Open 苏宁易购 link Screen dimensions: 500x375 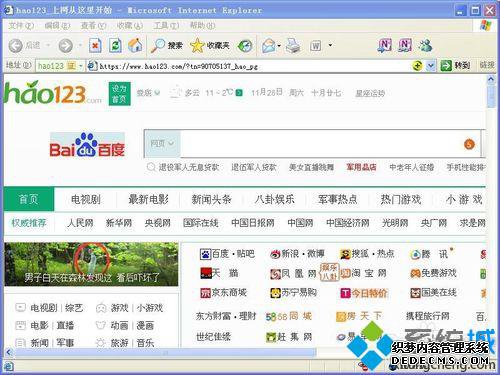point(293,293)
